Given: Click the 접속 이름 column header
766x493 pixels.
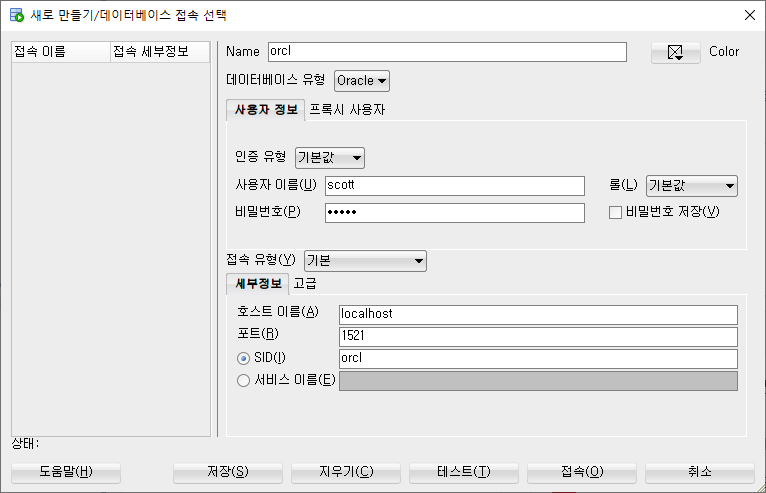Looking at the screenshot, I should (61, 52).
